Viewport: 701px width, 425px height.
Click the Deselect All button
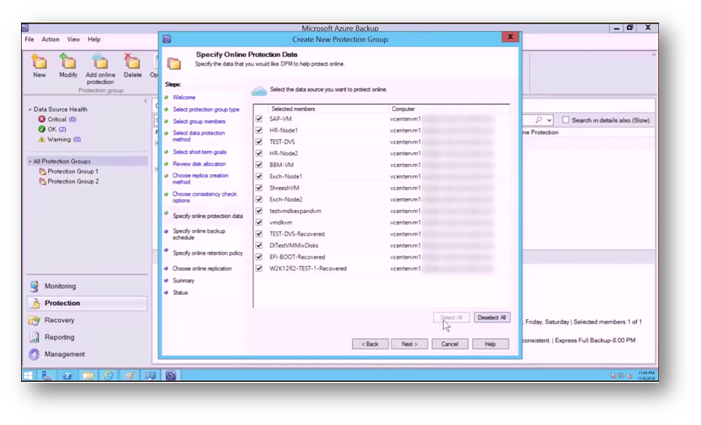point(492,318)
